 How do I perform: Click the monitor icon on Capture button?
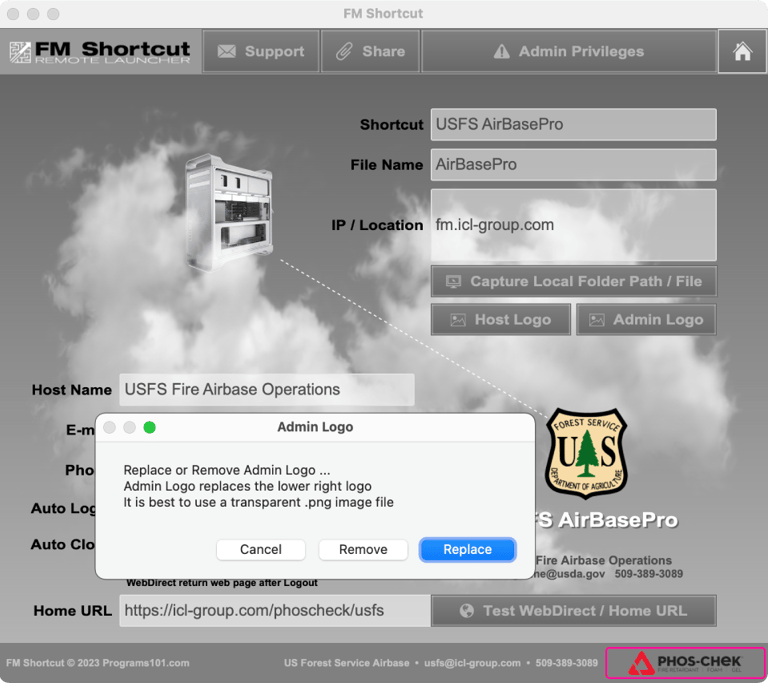click(454, 282)
